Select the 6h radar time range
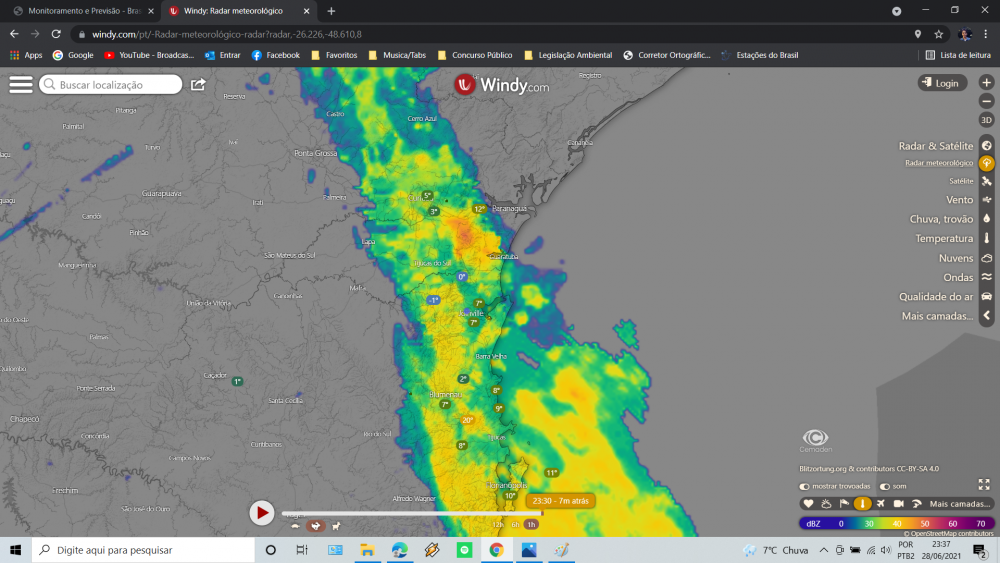Viewport: 1000px width, 563px height. pyautogui.click(x=515, y=525)
